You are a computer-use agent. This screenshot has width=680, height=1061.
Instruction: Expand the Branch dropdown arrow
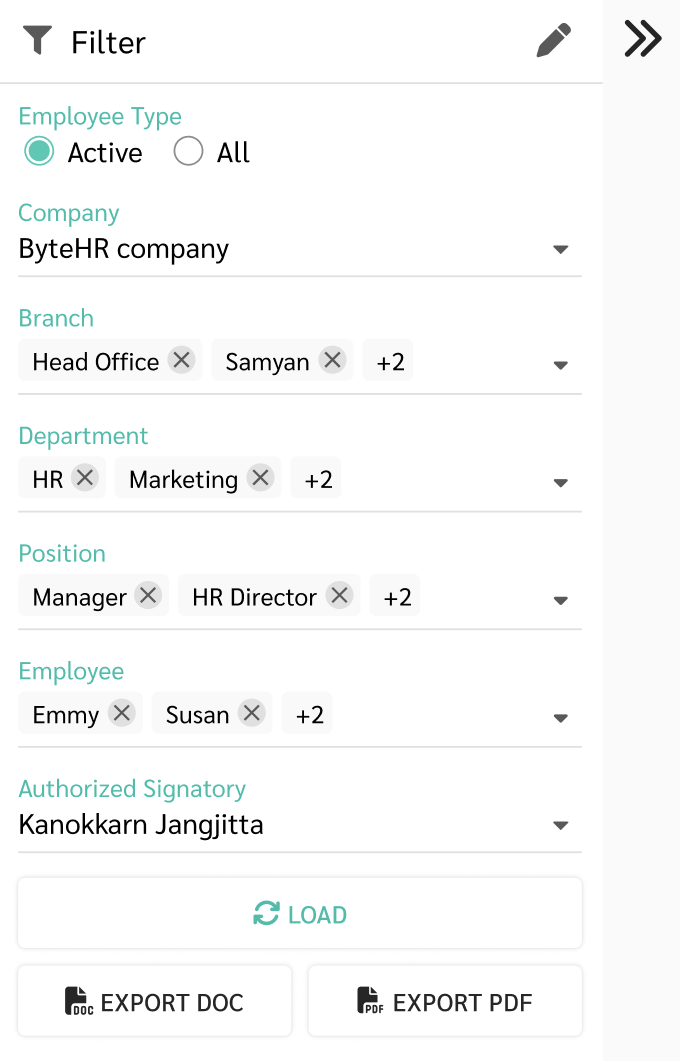coord(560,365)
